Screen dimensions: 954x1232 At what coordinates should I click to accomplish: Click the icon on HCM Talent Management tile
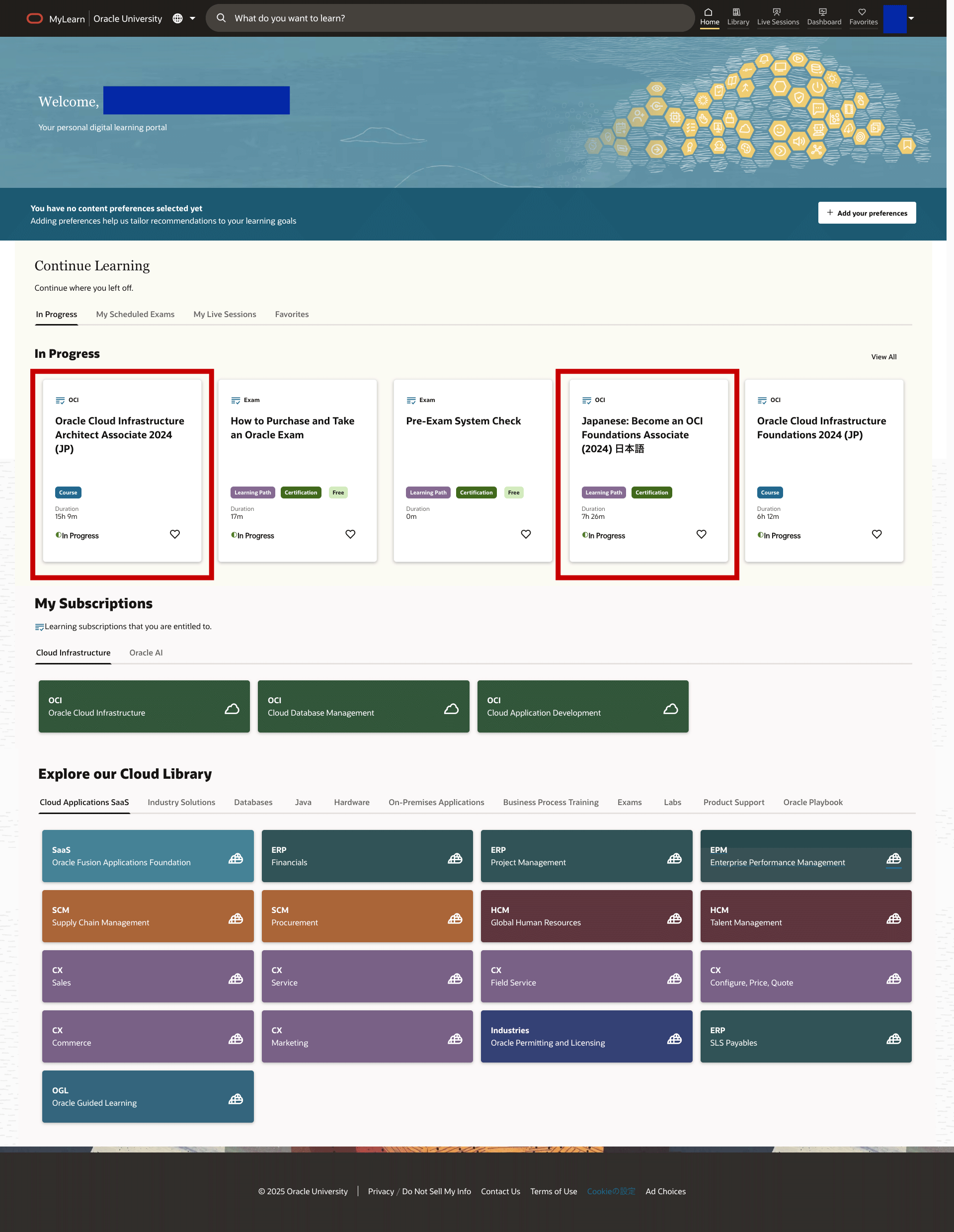pos(893,919)
